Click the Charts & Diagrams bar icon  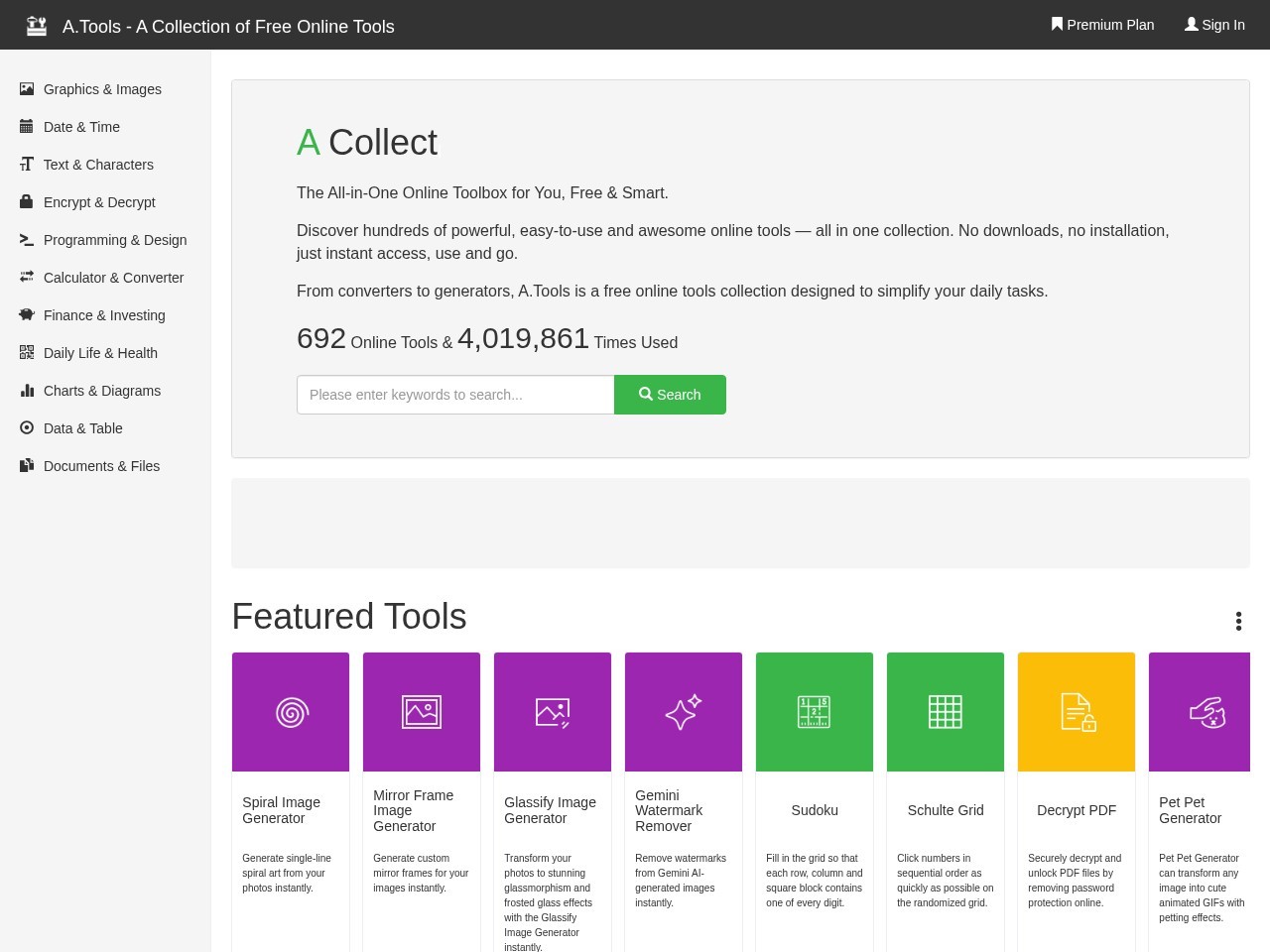[x=27, y=391]
